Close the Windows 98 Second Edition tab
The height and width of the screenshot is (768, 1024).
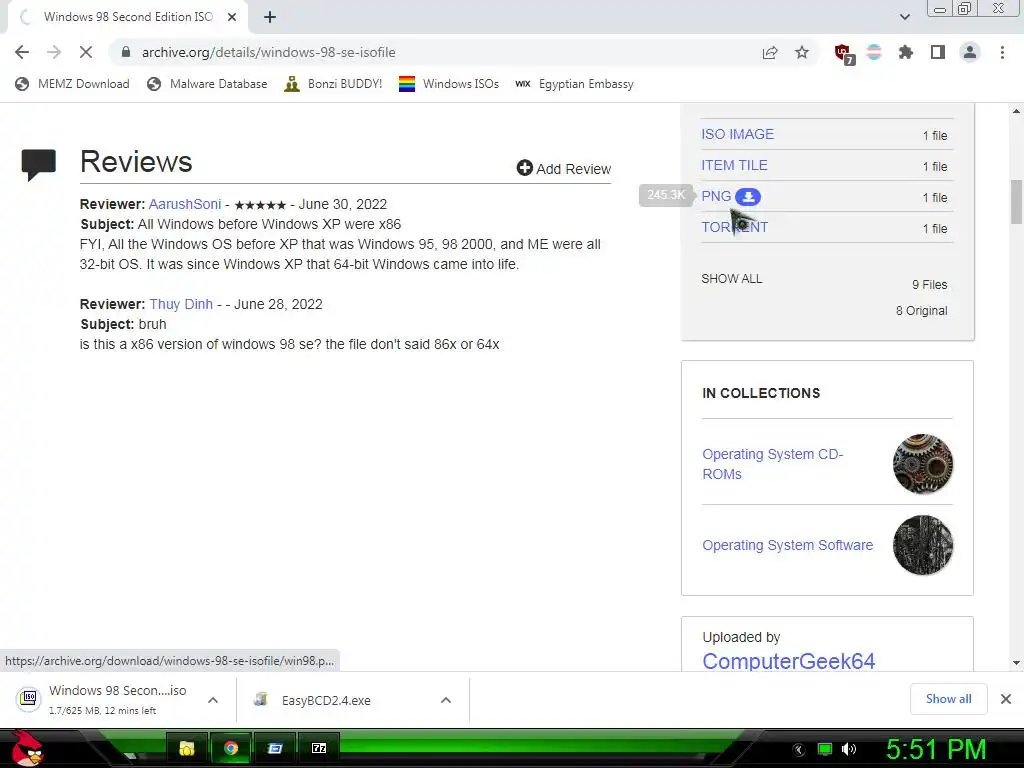click(232, 17)
